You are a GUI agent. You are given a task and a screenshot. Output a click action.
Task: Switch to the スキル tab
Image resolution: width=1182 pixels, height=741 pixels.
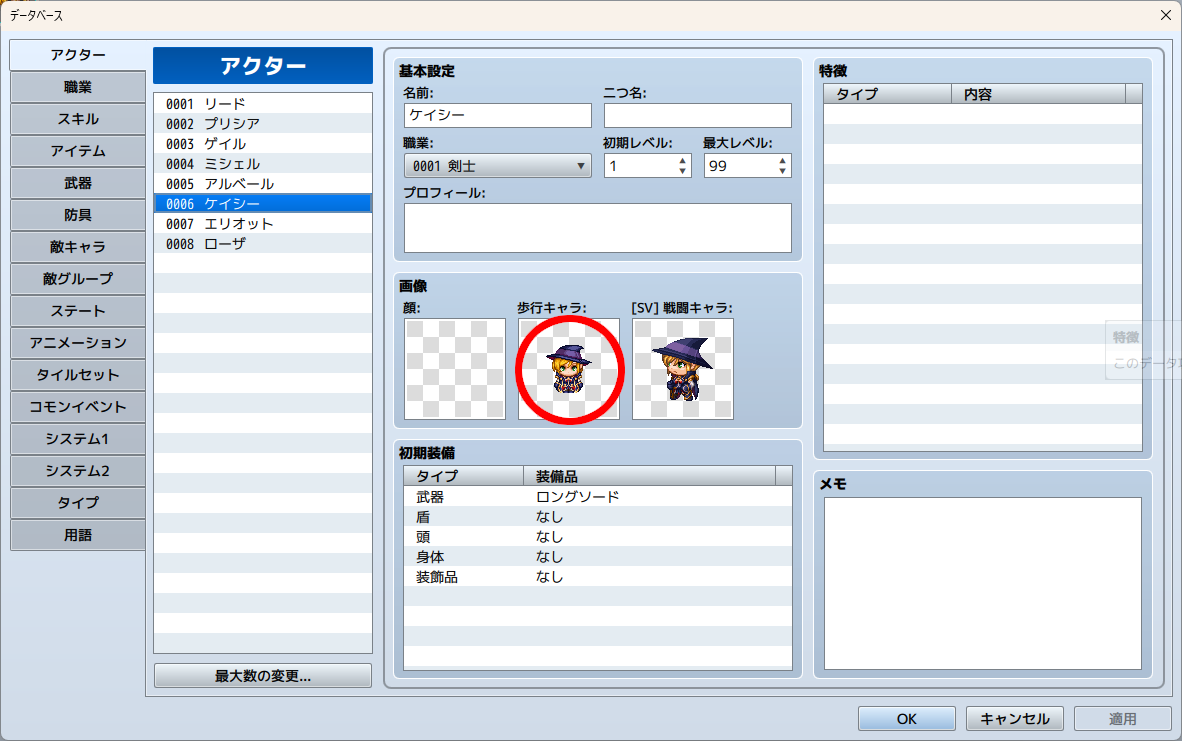pyautogui.click(x=78, y=119)
